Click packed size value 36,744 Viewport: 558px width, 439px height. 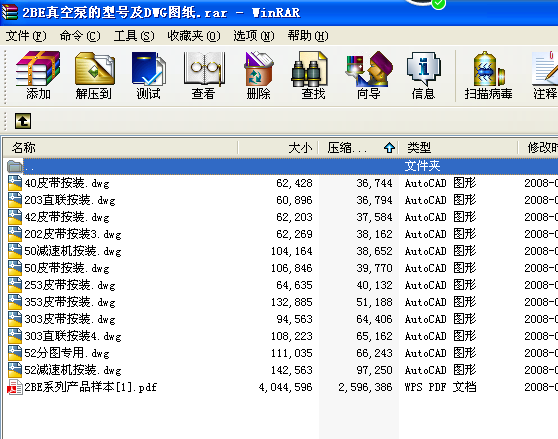[374, 183]
